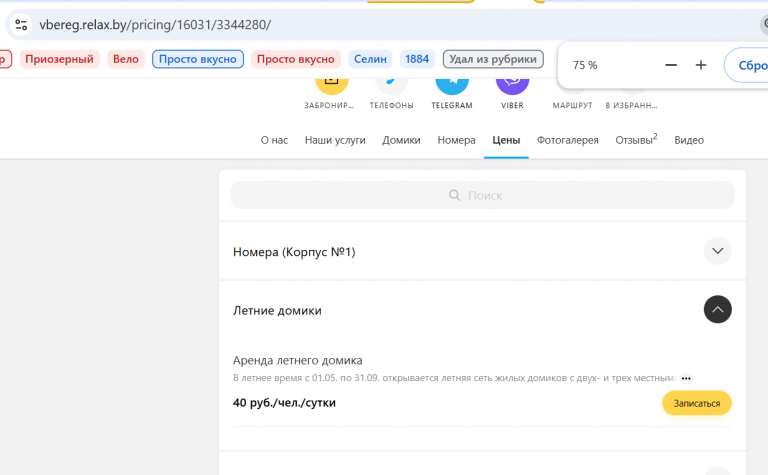Click the site settings icon in address bar
Screen dimensions: 768x475
pos(21,24)
